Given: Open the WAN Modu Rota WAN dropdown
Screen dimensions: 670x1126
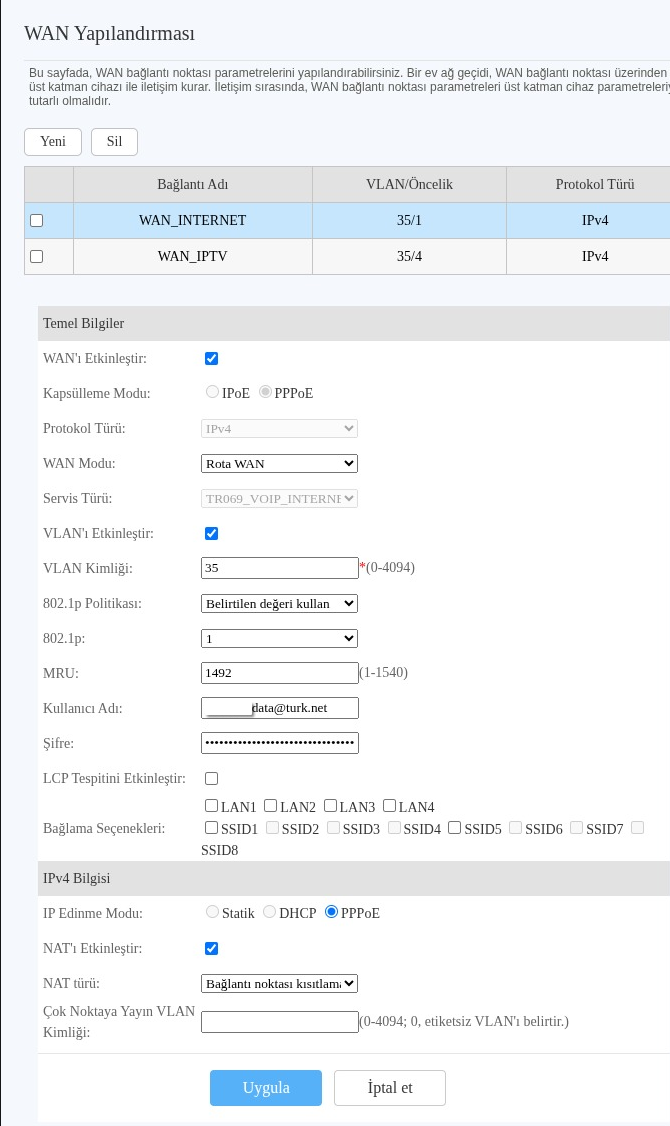Looking at the screenshot, I should pos(279,464).
